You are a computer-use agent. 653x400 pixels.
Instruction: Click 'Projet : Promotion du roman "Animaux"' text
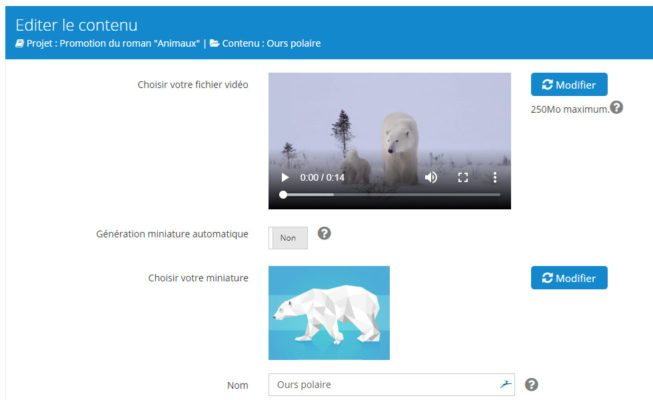(113, 43)
